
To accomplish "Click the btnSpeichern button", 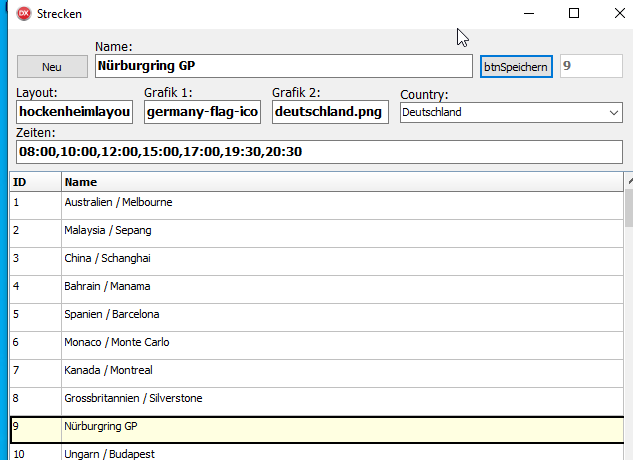I will (516, 66).
